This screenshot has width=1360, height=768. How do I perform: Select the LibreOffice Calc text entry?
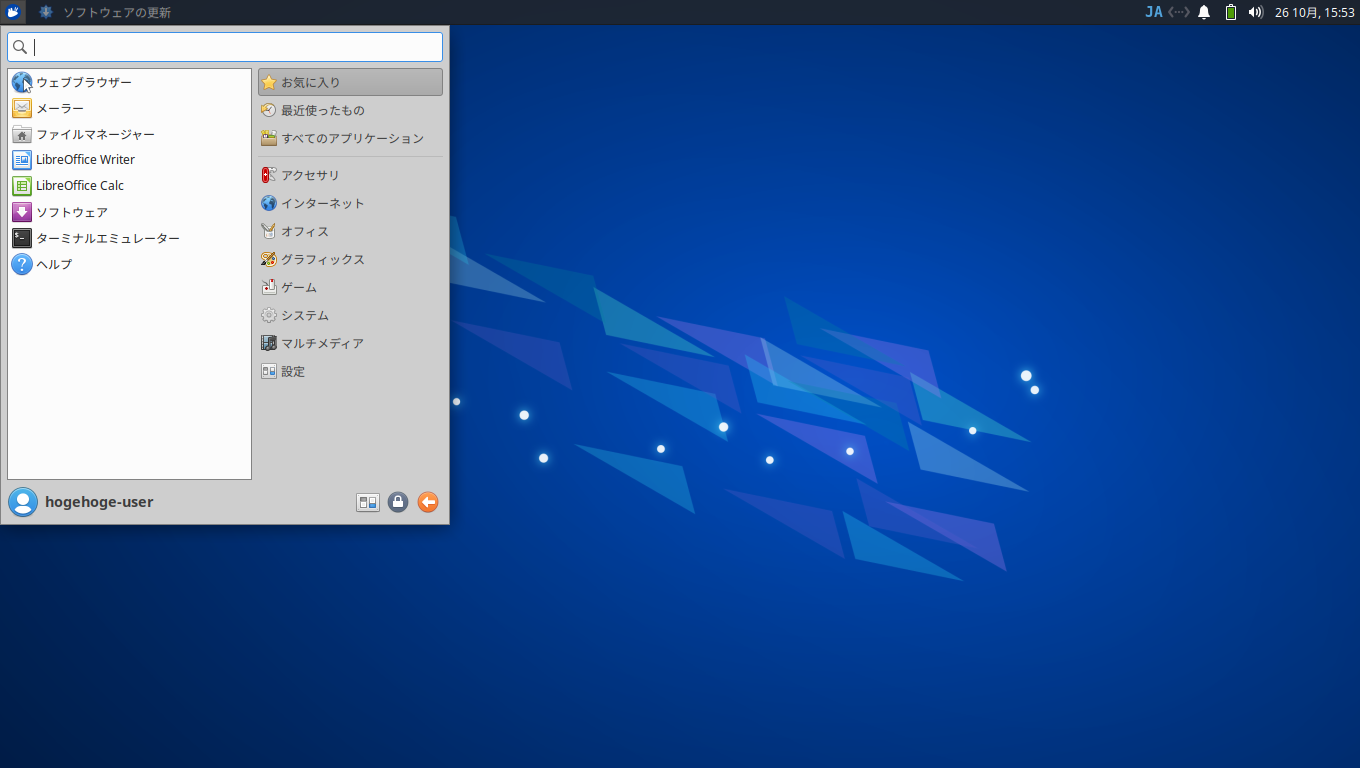click(80, 186)
